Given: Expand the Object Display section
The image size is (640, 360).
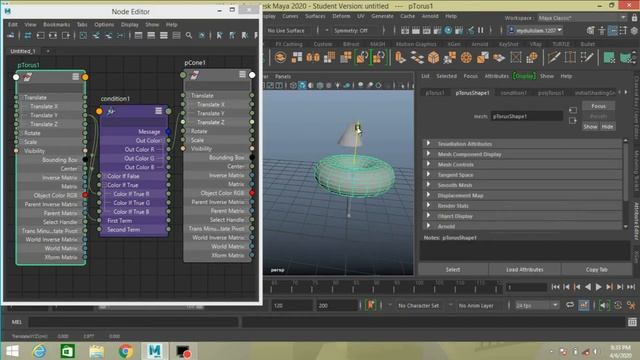Looking at the screenshot, I should (428, 216).
